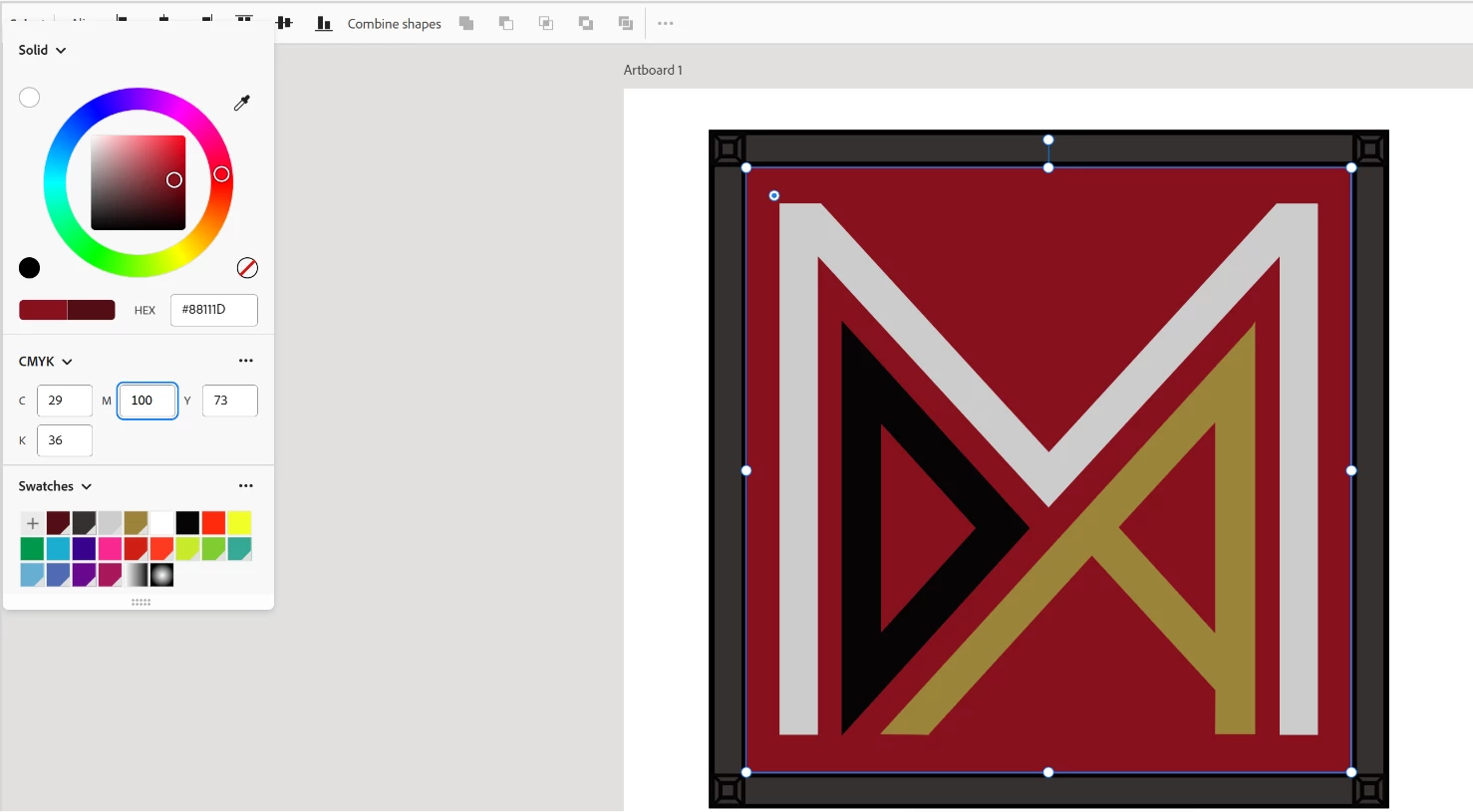Click the K black value field
This screenshot has width=1473, height=812.
65,440
